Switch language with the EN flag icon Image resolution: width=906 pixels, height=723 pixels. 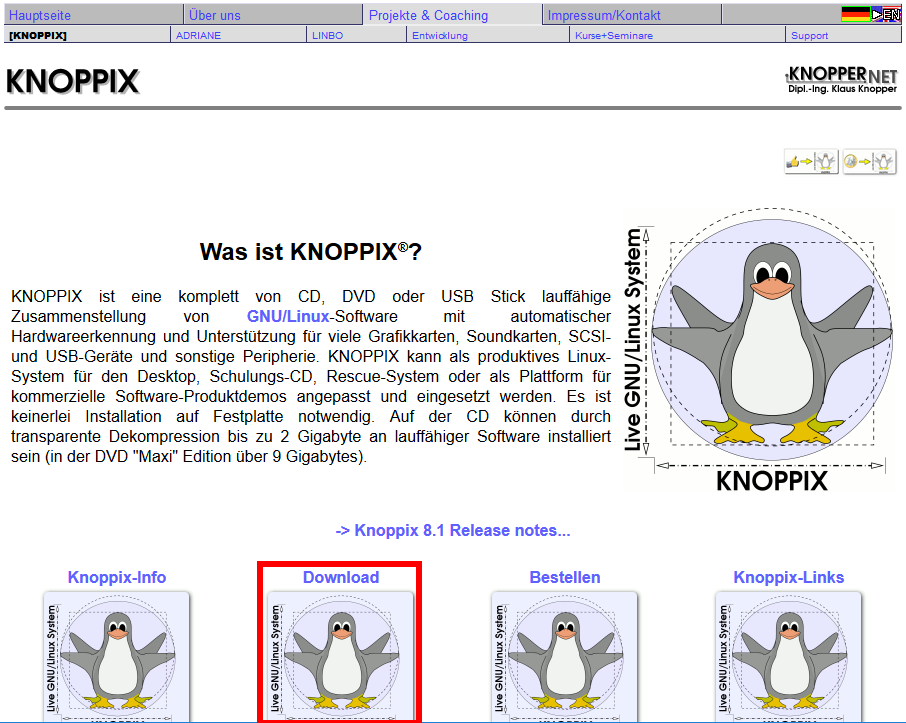click(886, 14)
